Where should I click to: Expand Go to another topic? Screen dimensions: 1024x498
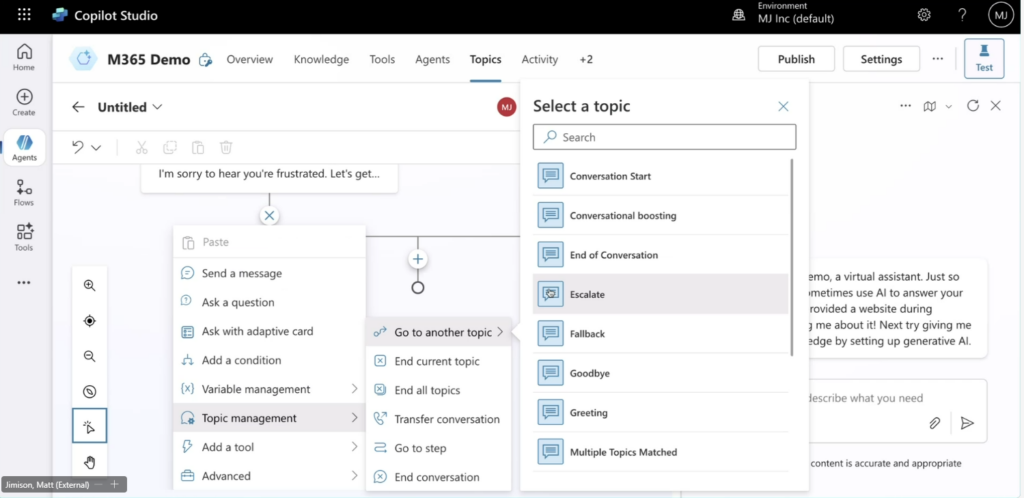click(x=438, y=332)
